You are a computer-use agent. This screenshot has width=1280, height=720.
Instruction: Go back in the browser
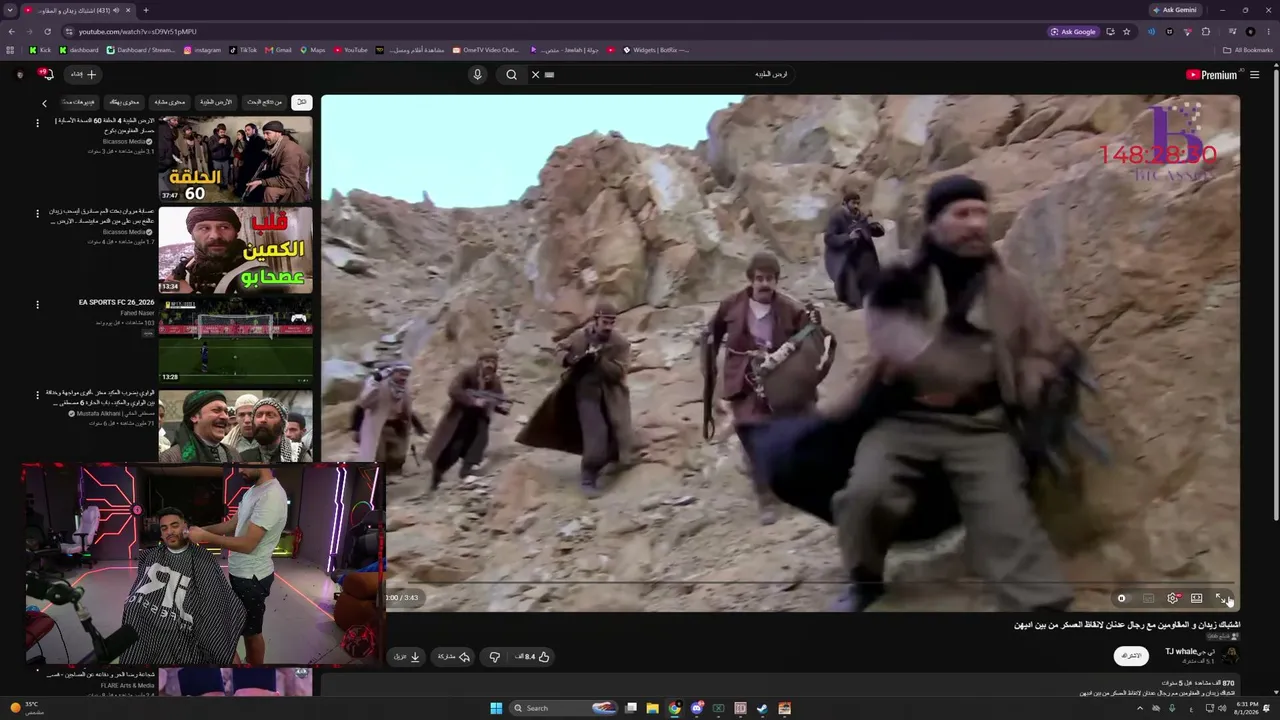pyautogui.click(x=11, y=32)
